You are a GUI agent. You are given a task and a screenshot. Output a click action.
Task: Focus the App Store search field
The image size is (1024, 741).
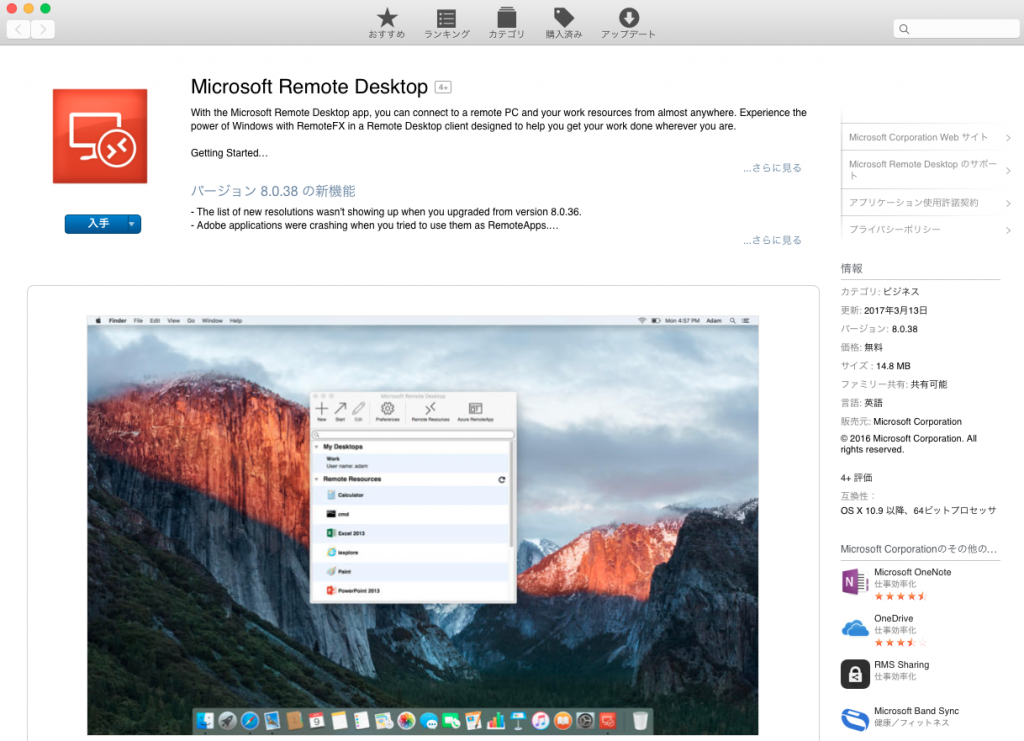[956, 29]
